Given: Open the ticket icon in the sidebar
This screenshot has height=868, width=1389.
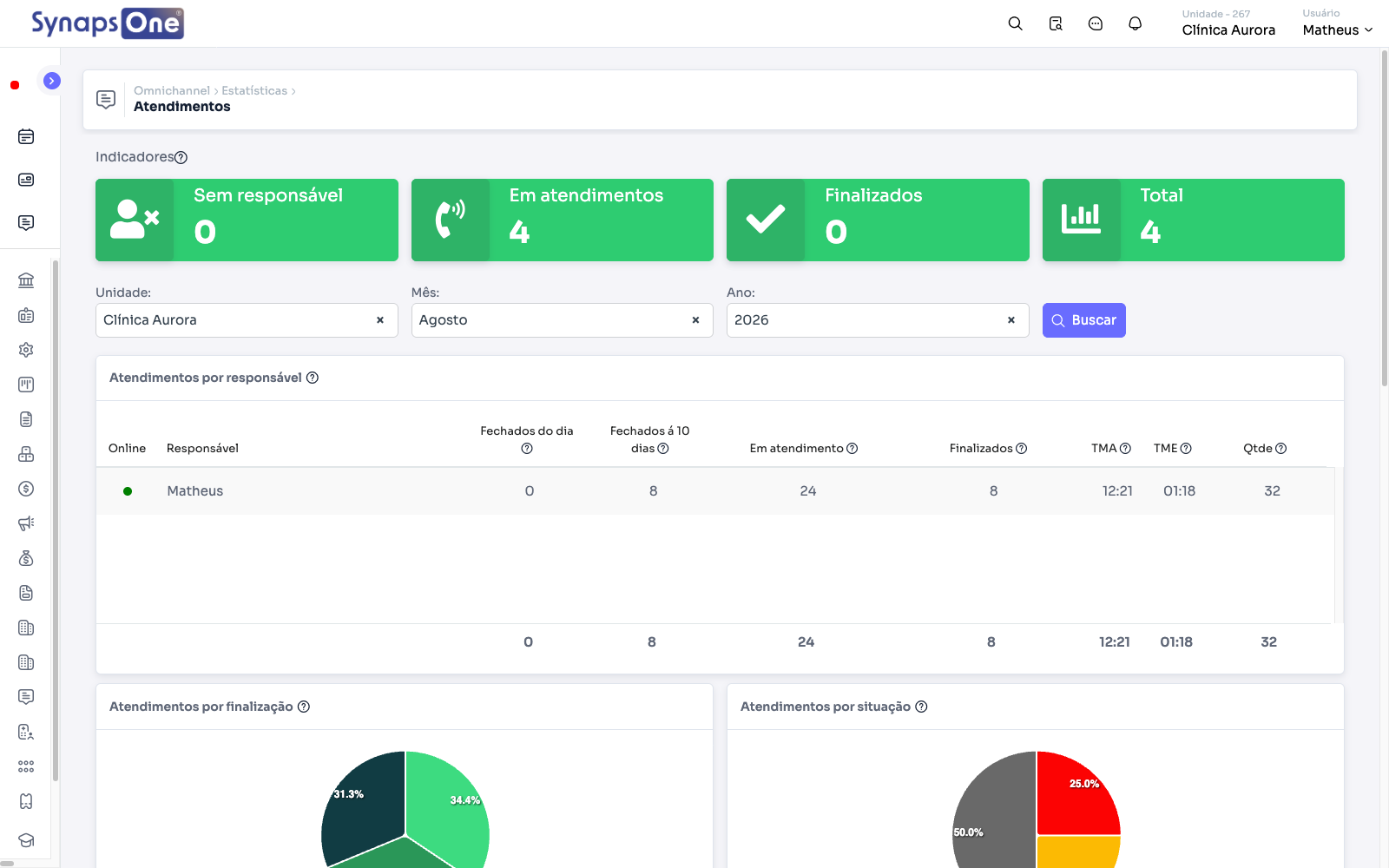Looking at the screenshot, I should pyautogui.click(x=26, y=801).
